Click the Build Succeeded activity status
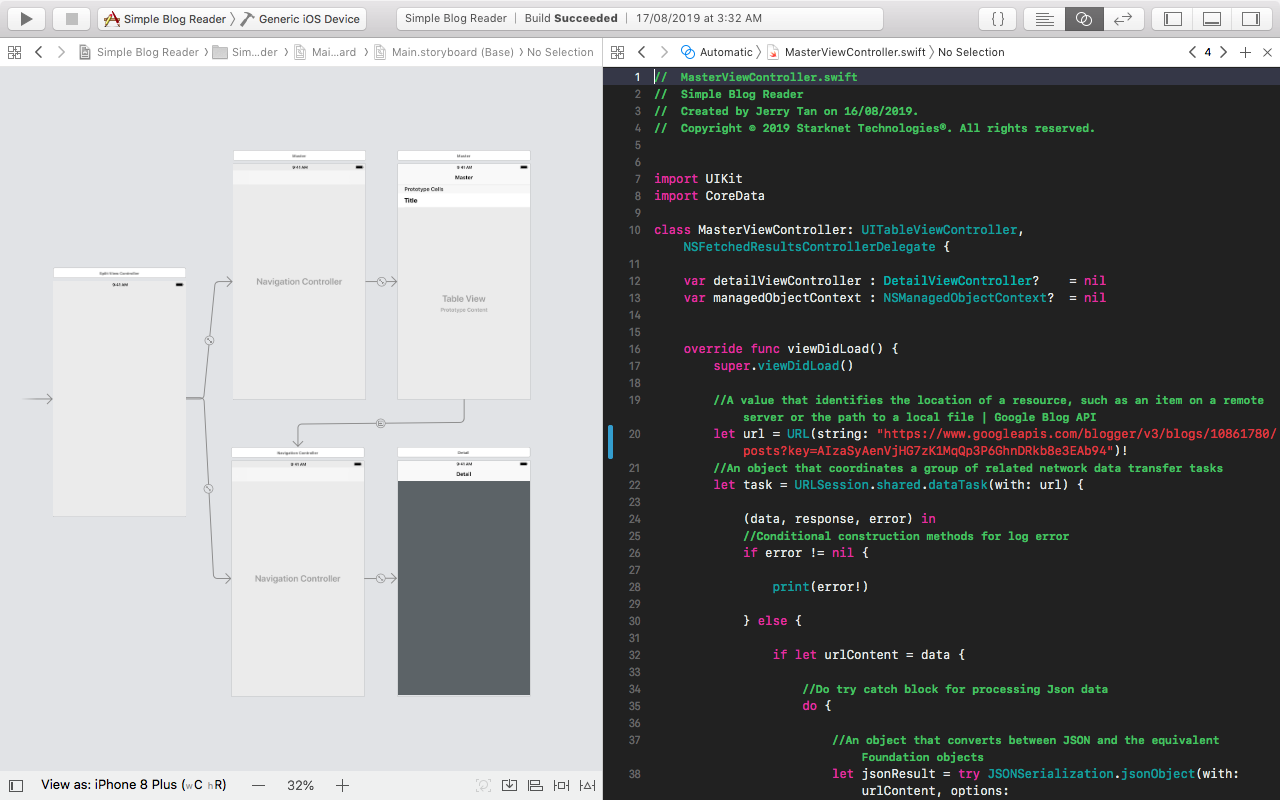The image size is (1280, 800). [x=571, y=18]
